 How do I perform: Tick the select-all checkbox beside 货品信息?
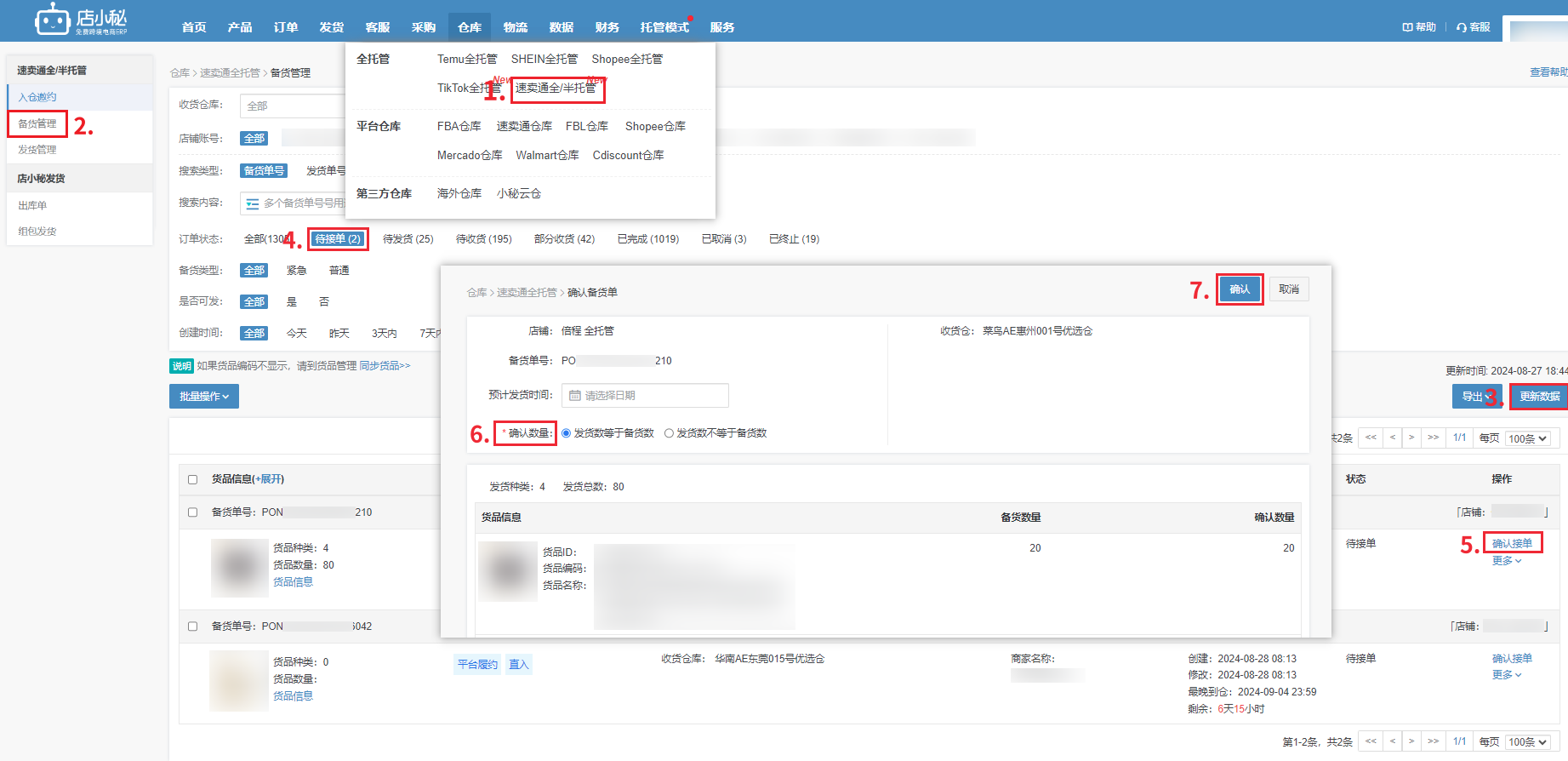coord(193,479)
